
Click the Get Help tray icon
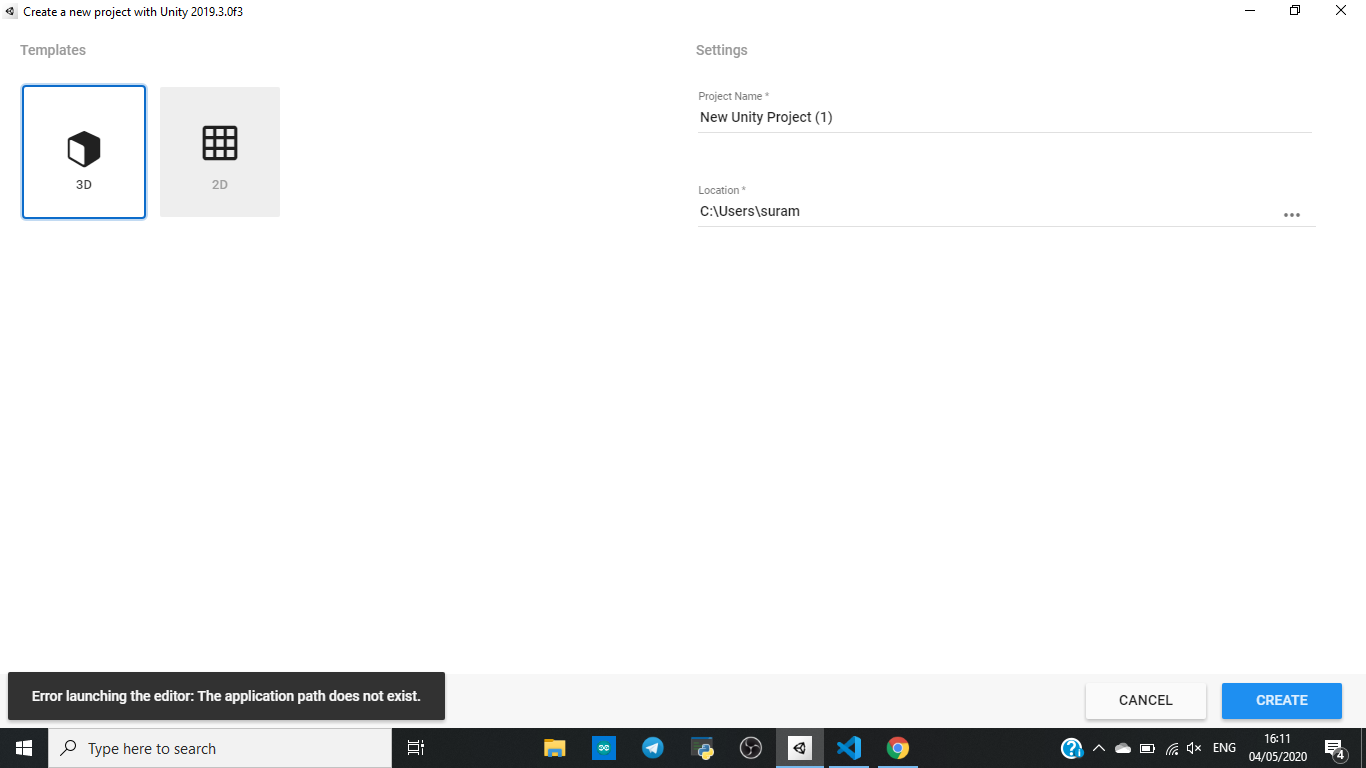pyautogui.click(x=1072, y=748)
